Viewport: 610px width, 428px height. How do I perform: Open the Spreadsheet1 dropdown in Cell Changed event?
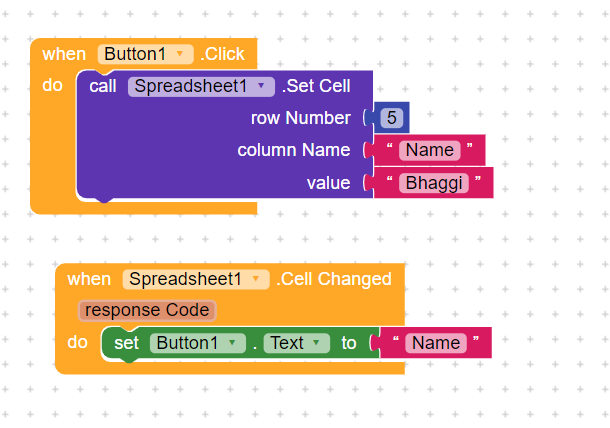(259, 279)
